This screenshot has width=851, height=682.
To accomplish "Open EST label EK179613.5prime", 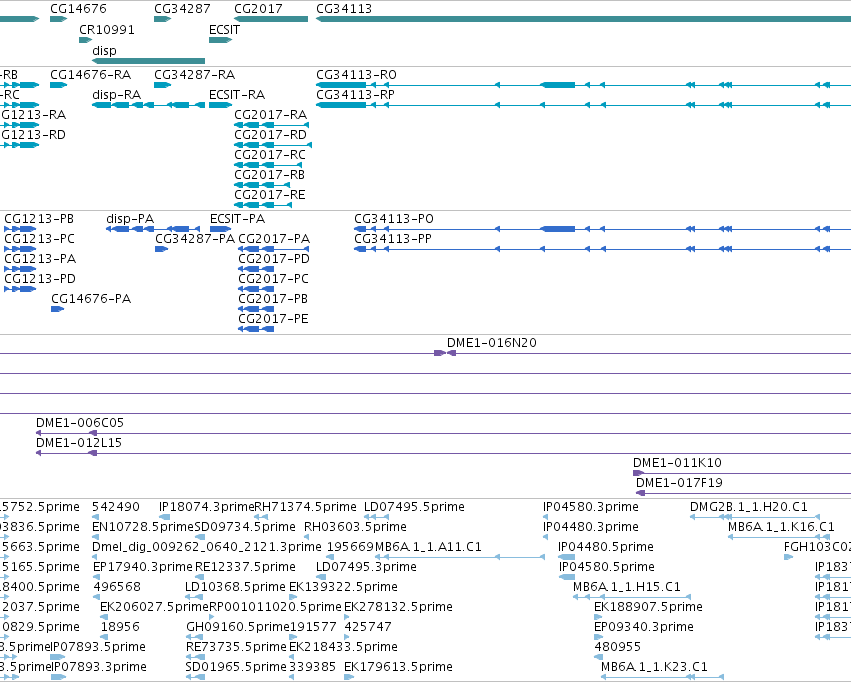I will [x=398, y=667].
